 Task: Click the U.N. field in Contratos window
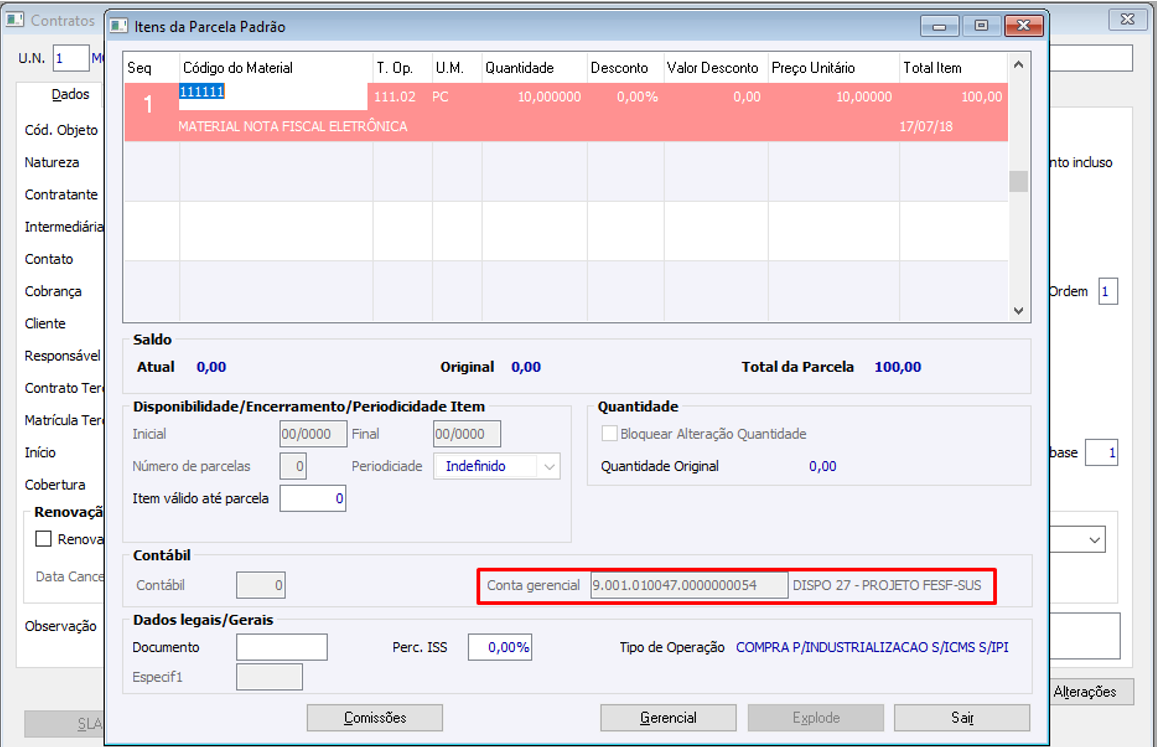pyautogui.click(x=72, y=58)
